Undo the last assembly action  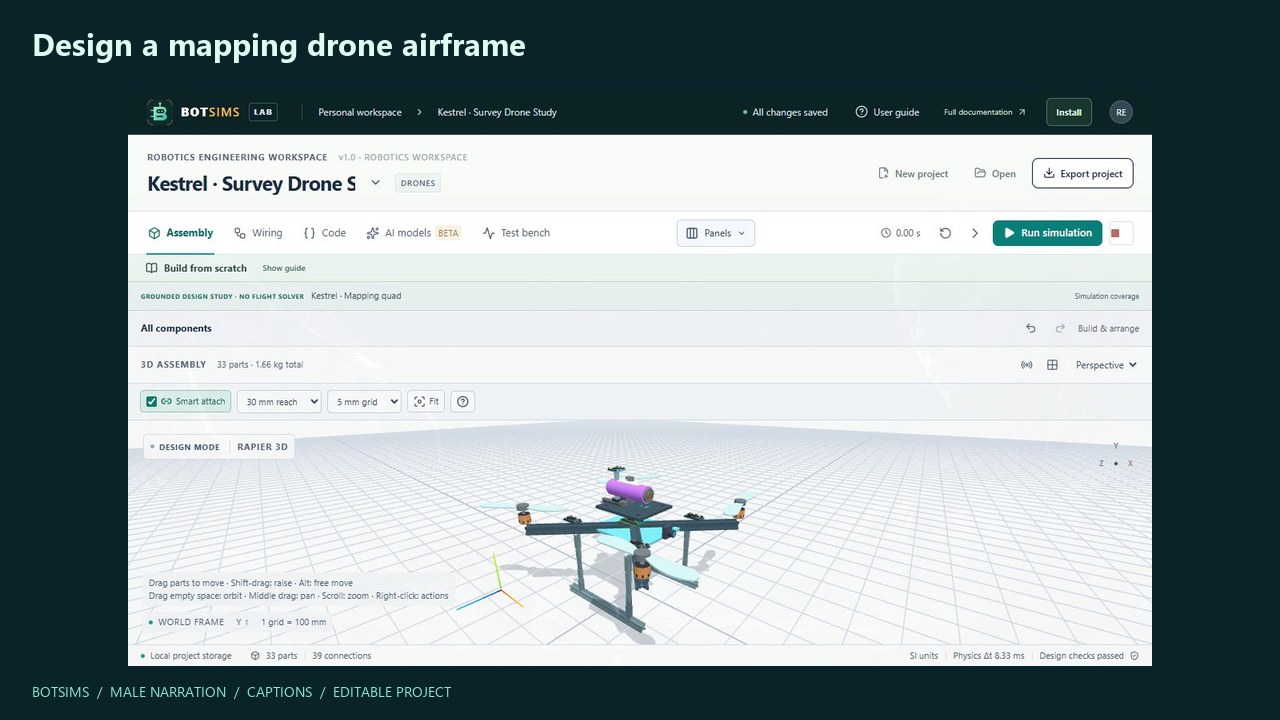coord(1031,328)
